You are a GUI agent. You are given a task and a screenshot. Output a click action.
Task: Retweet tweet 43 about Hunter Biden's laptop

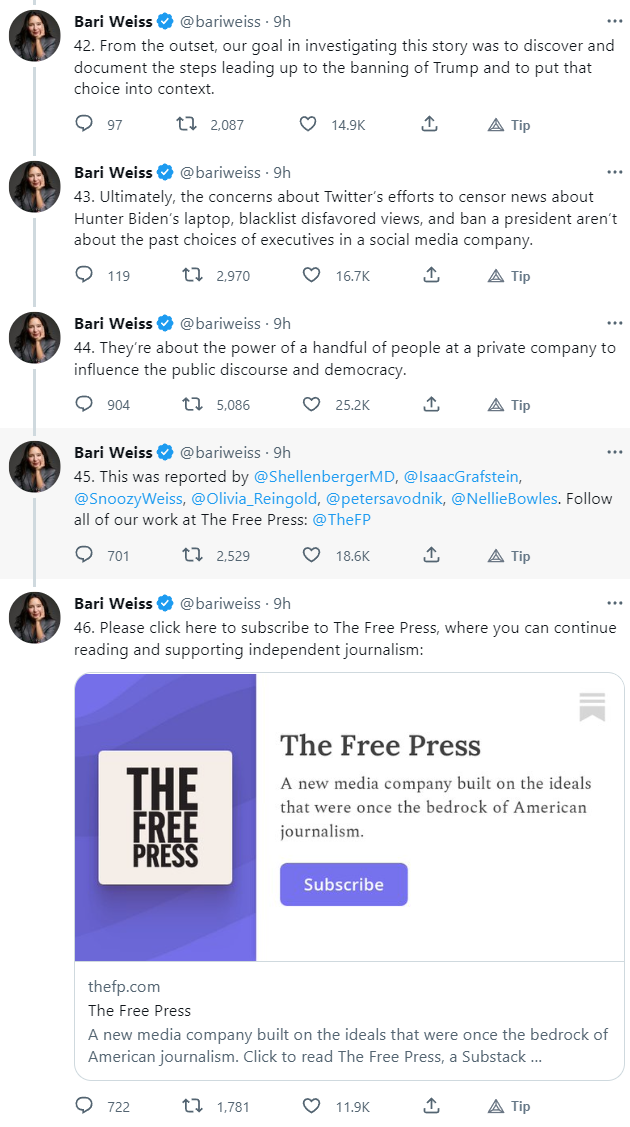coord(186,276)
